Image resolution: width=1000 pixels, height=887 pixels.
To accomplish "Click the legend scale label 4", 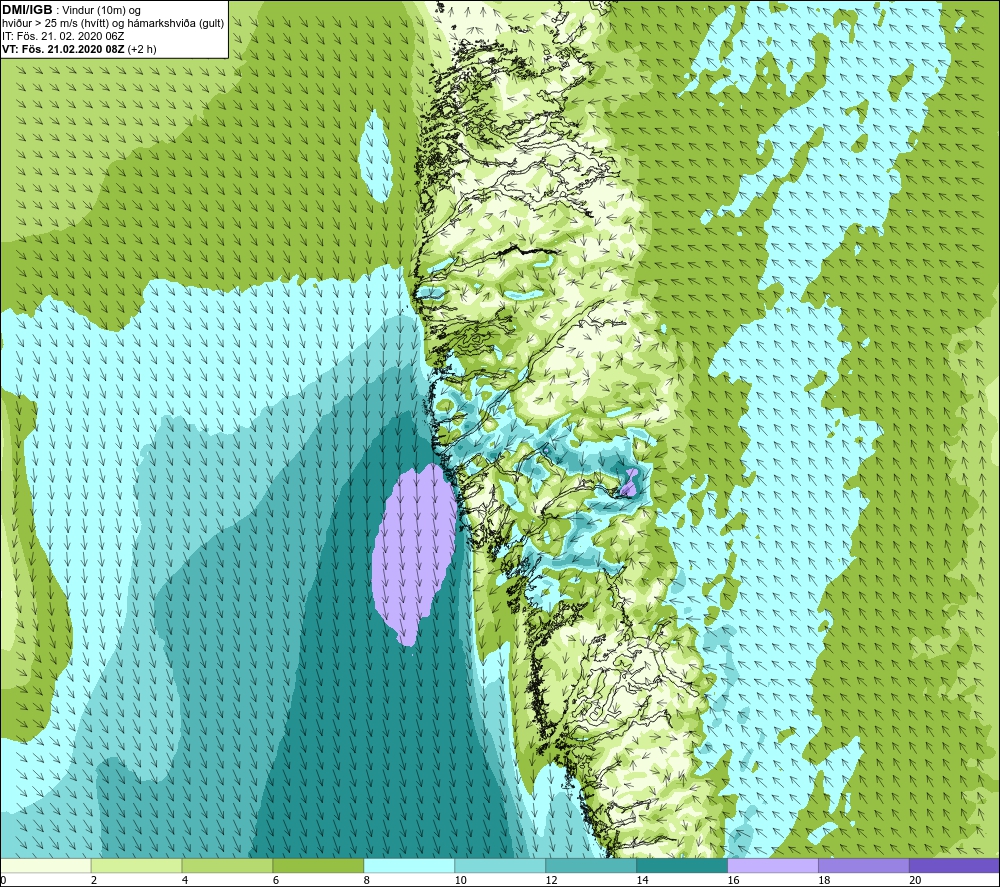I will click(x=185, y=880).
